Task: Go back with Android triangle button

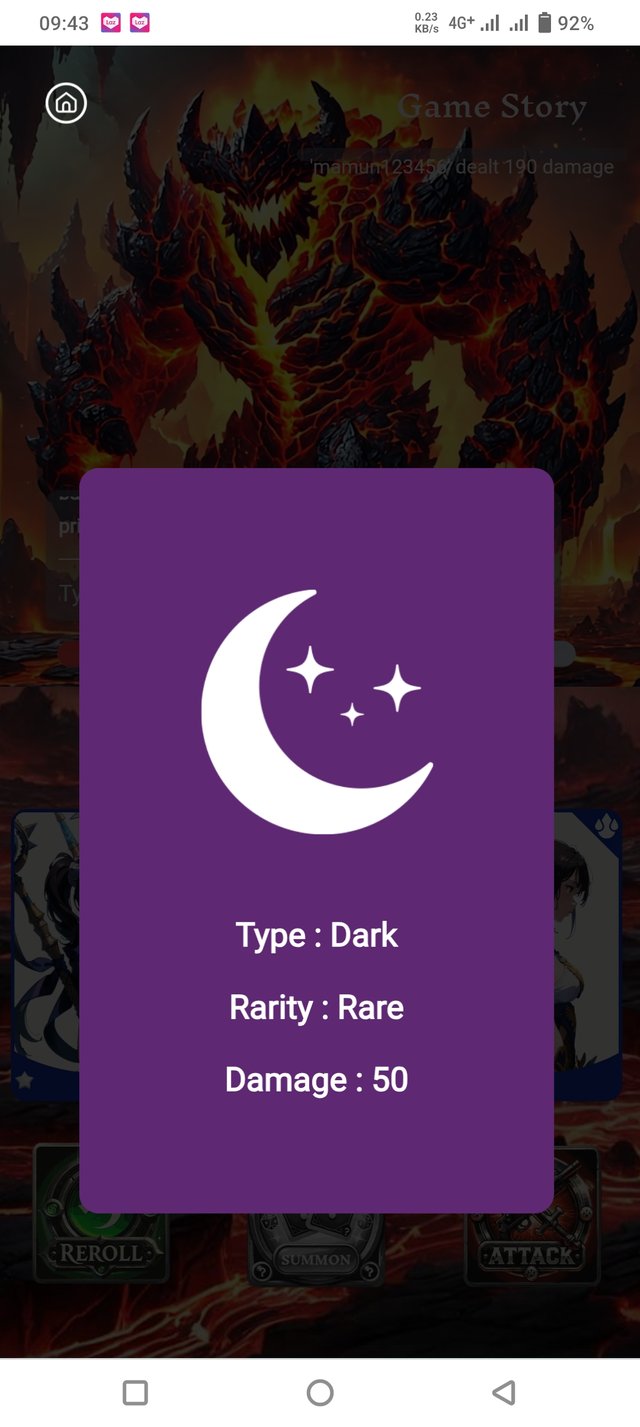Action: click(504, 1392)
